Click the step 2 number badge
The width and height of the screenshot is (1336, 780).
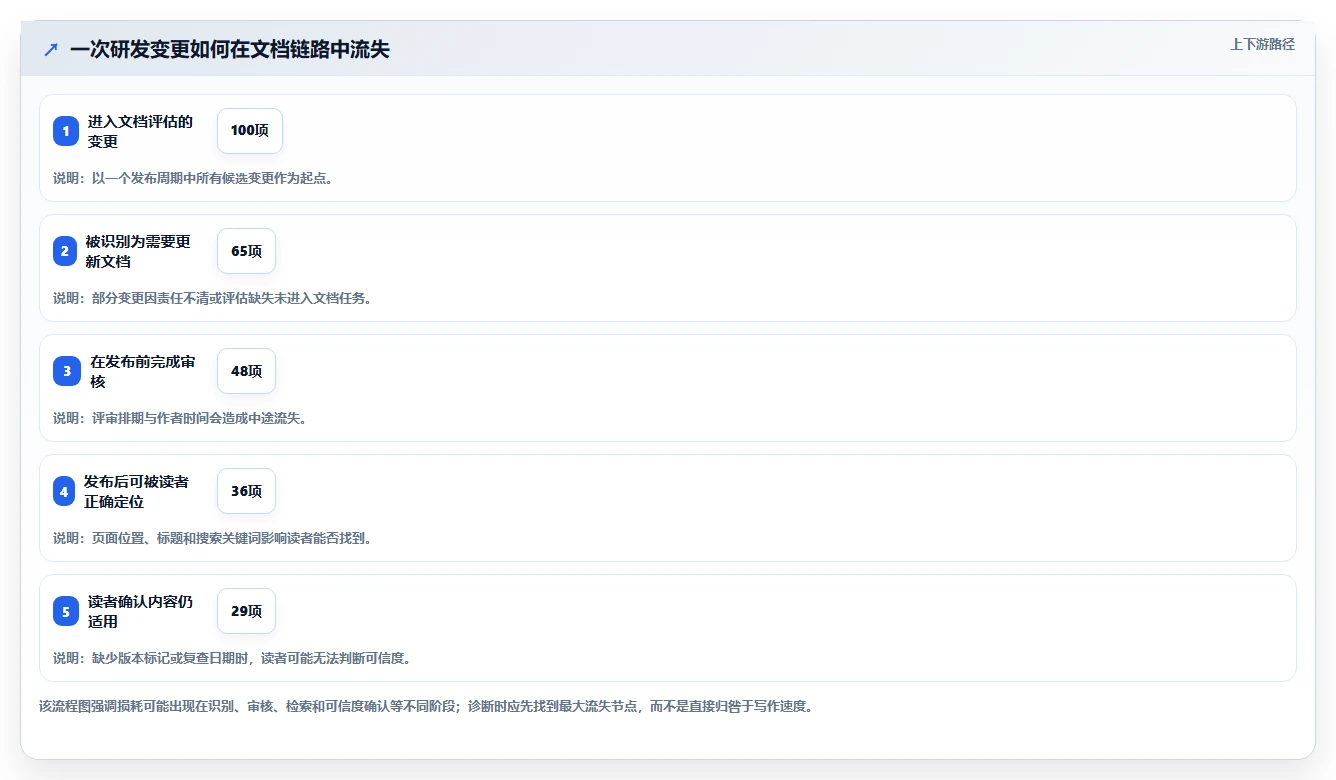pos(65,251)
